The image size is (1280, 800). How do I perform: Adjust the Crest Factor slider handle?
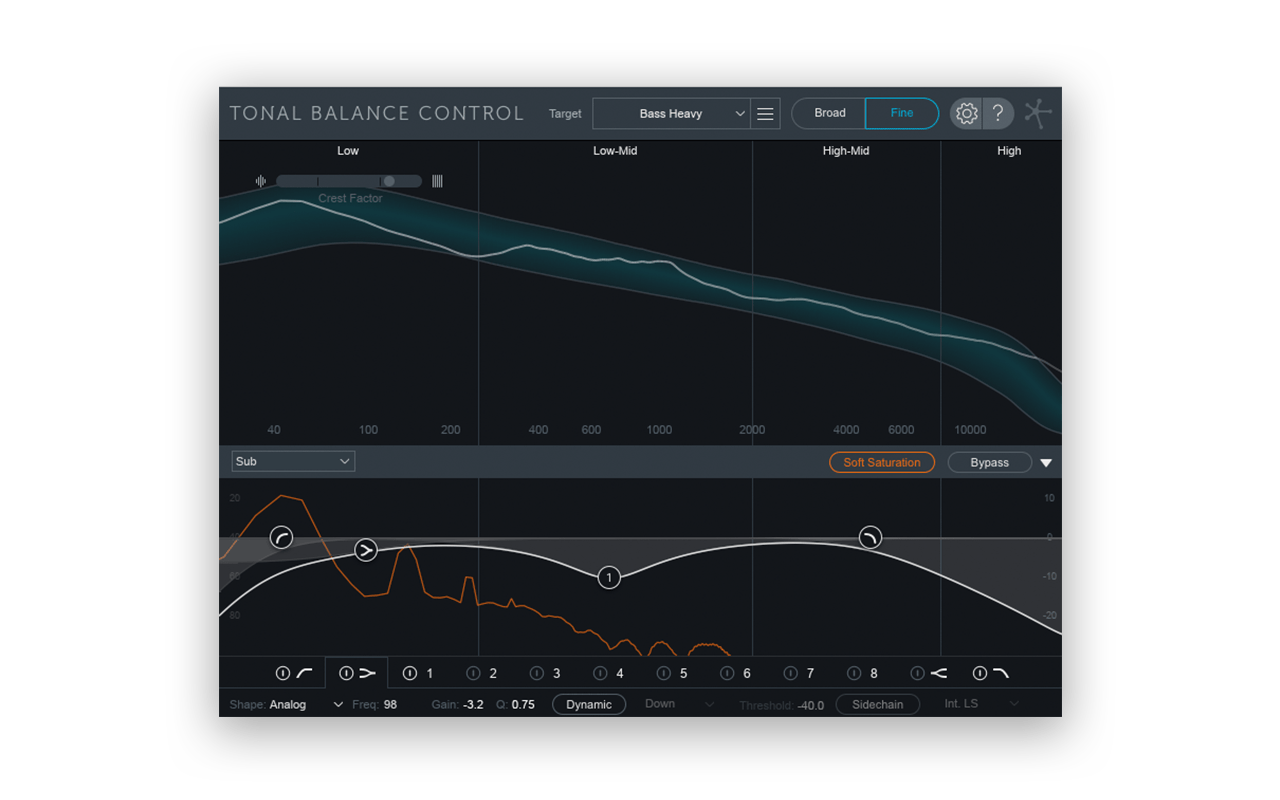tap(388, 180)
